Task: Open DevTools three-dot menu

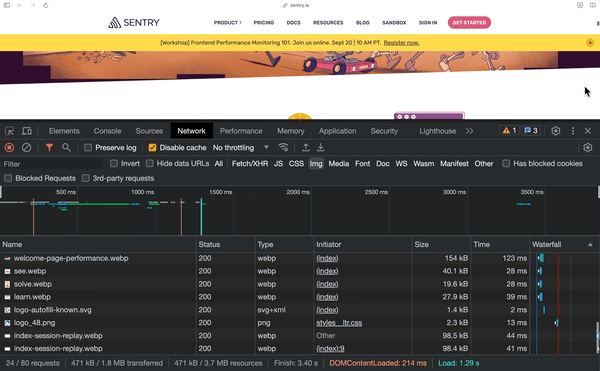Action: coord(573,131)
